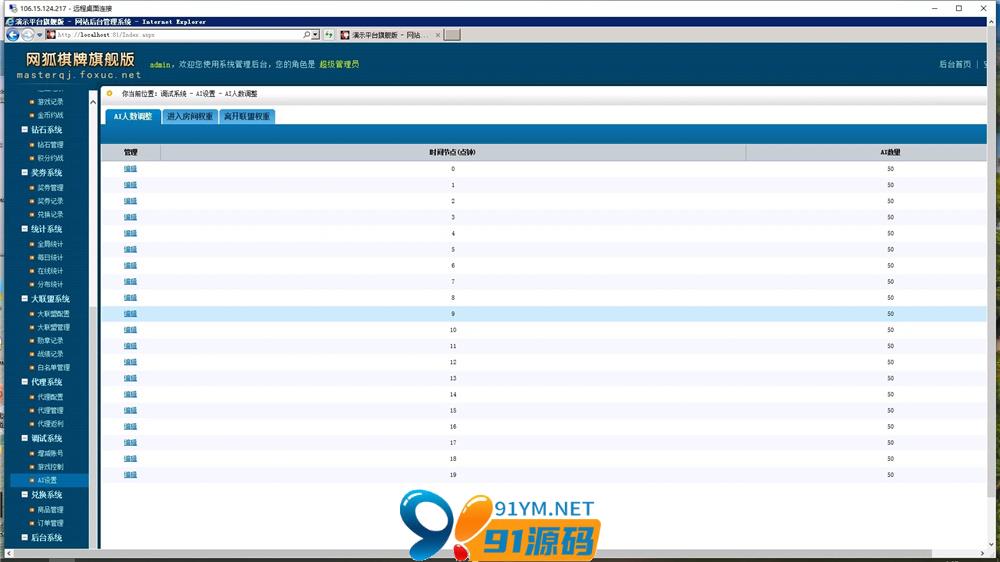Switch to the 进入房间权重 tab

click(x=189, y=116)
